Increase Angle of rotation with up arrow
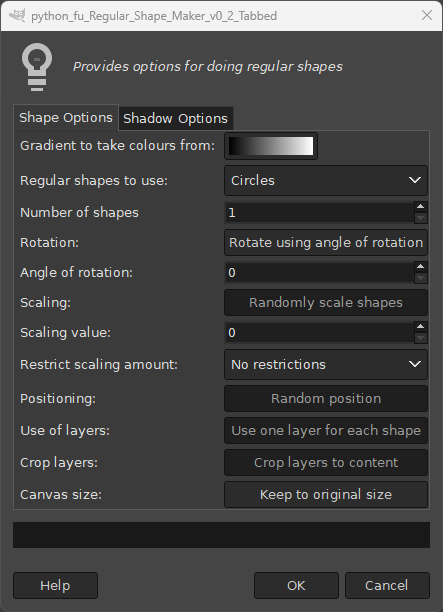The image size is (443, 612). pos(420,267)
